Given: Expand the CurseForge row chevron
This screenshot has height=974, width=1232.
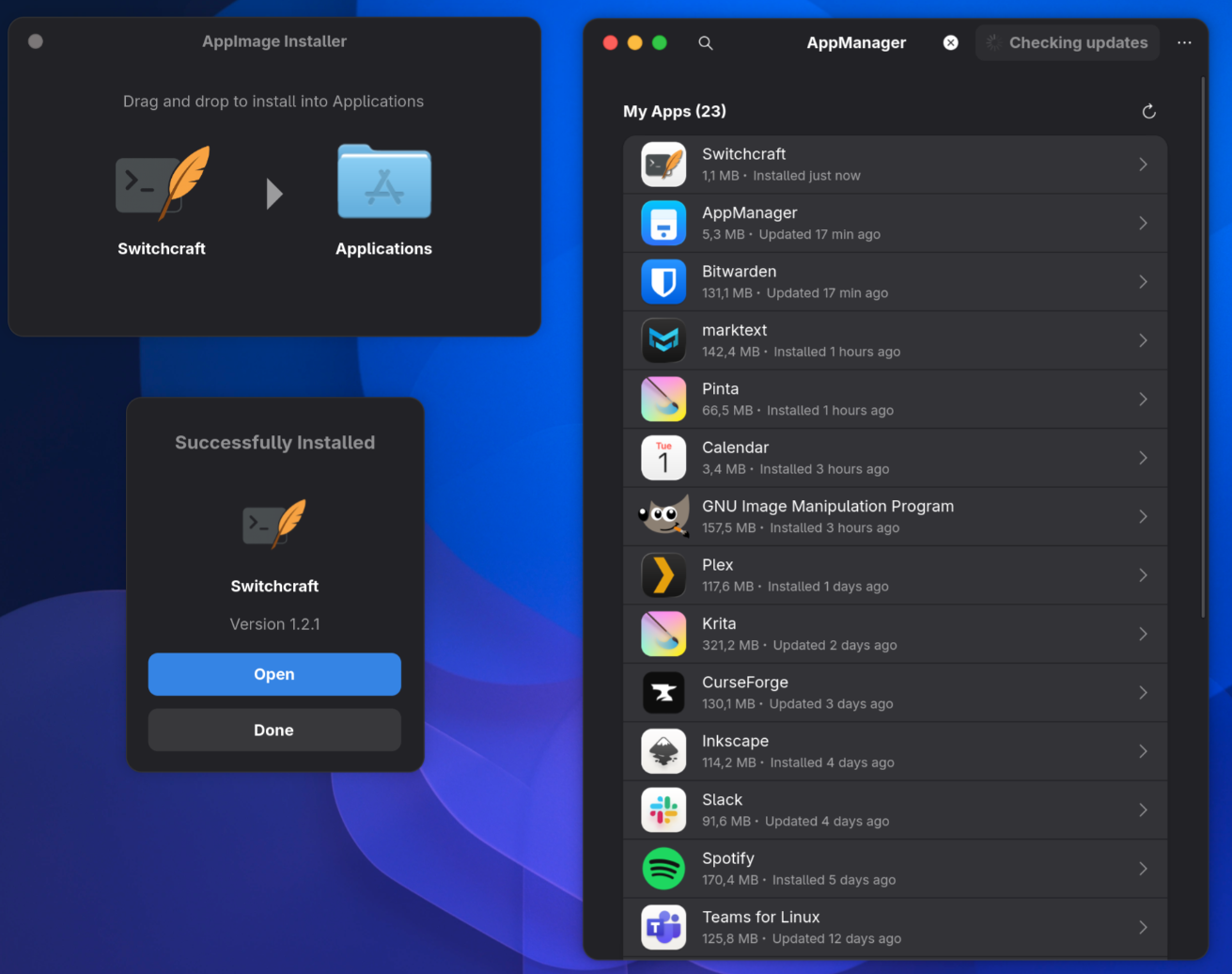Looking at the screenshot, I should point(1143,693).
